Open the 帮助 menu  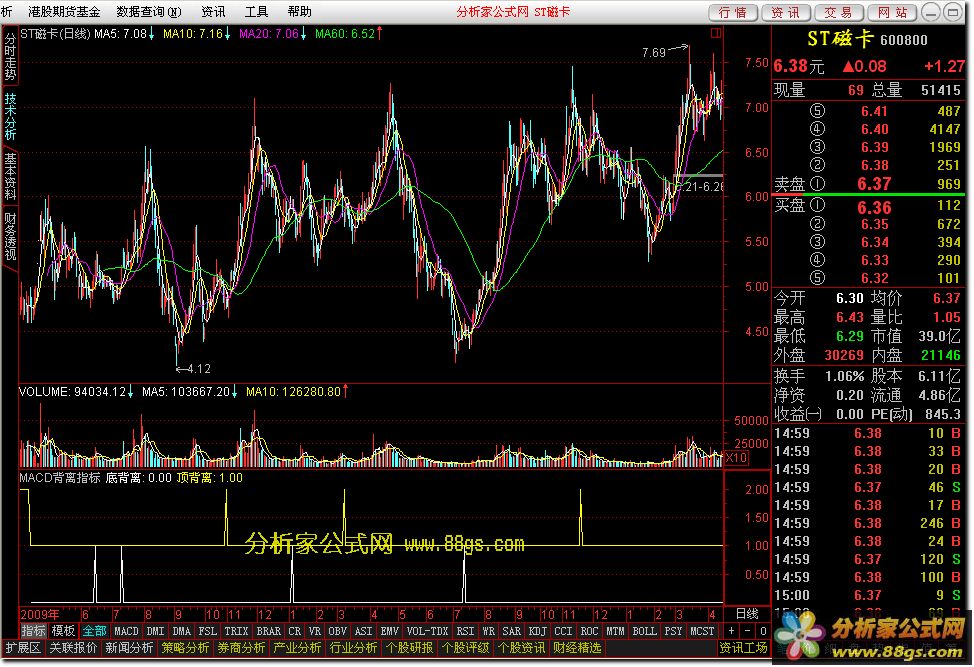(x=299, y=12)
